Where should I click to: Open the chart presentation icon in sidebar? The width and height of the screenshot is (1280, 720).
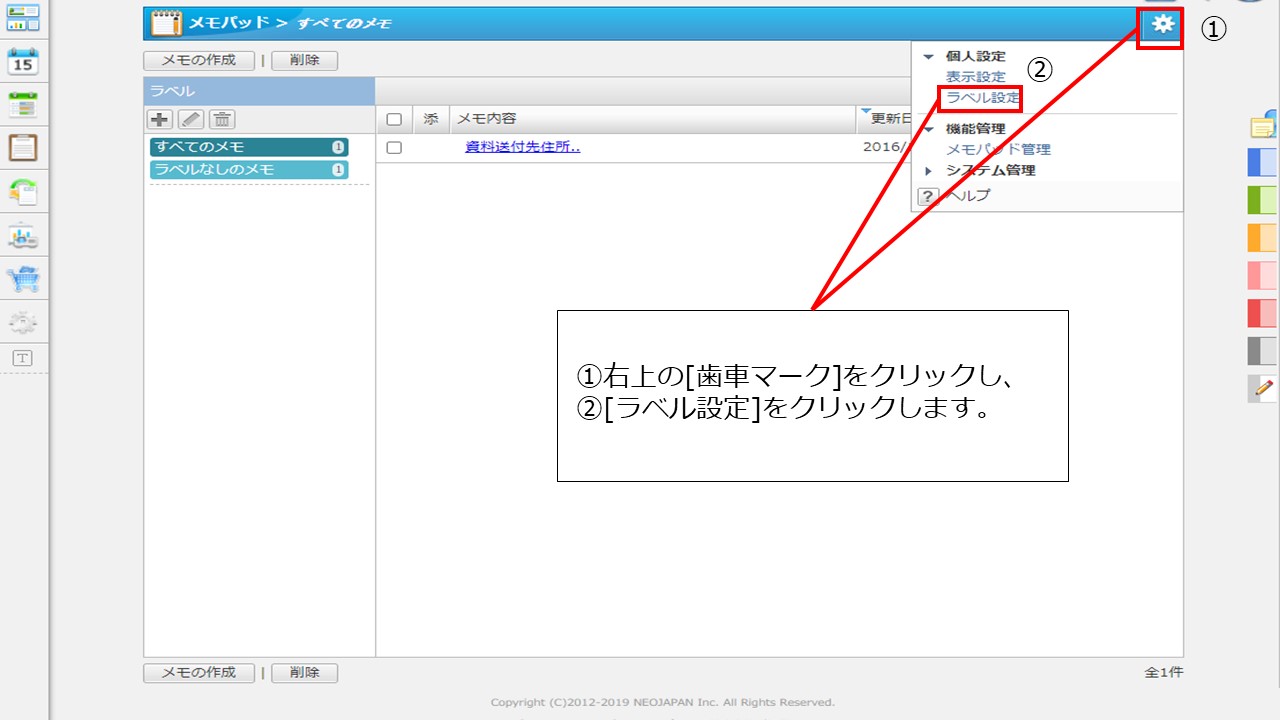tap(22, 236)
